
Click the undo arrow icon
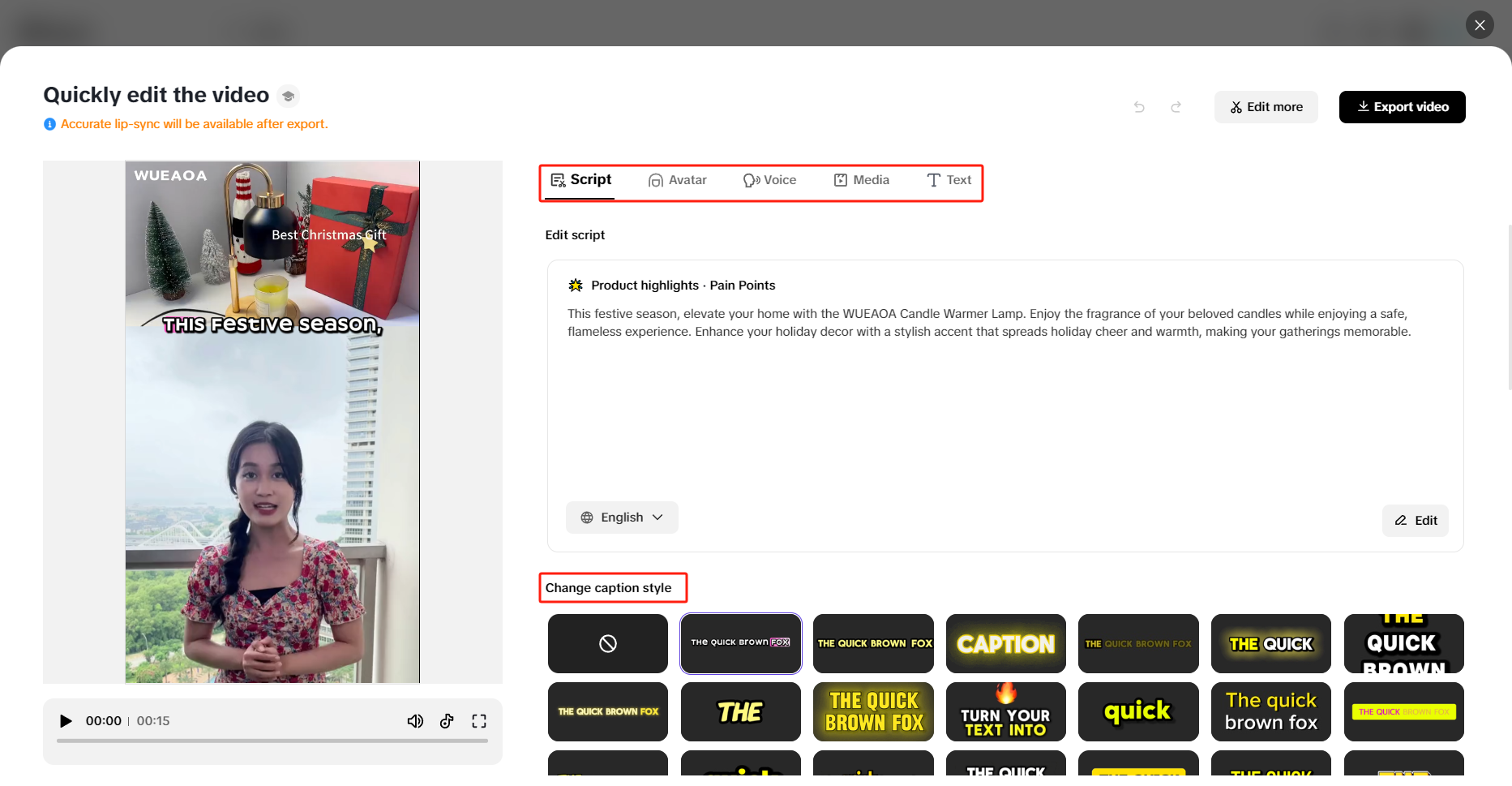coord(1139,107)
